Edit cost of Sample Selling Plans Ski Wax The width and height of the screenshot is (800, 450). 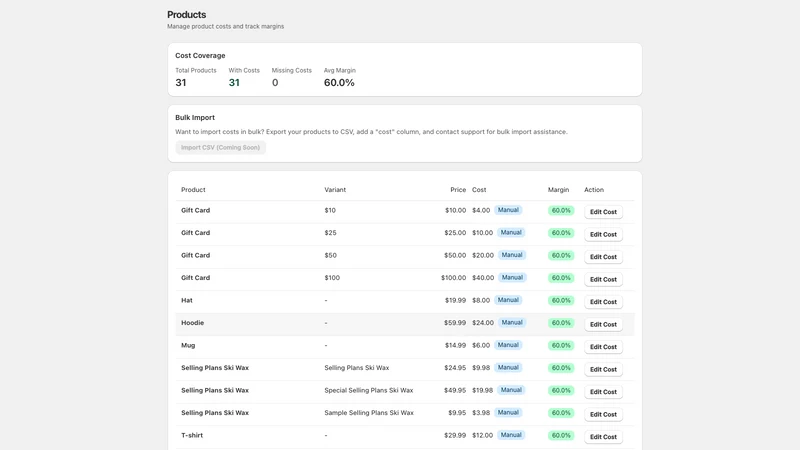[x=603, y=414]
